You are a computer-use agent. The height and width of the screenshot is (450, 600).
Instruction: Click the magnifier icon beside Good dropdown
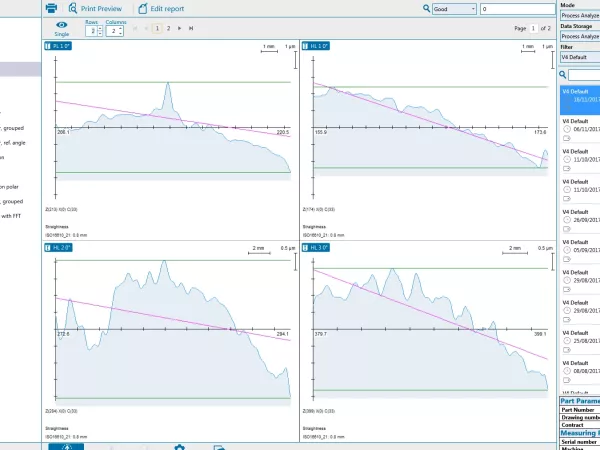pos(439,8)
